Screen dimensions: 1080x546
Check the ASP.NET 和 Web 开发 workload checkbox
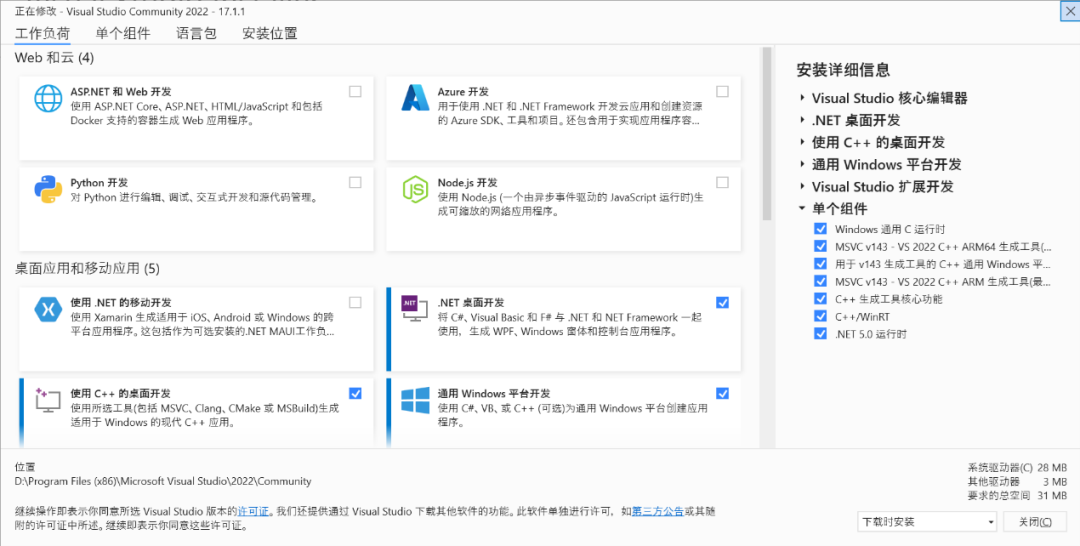(355, 92)
